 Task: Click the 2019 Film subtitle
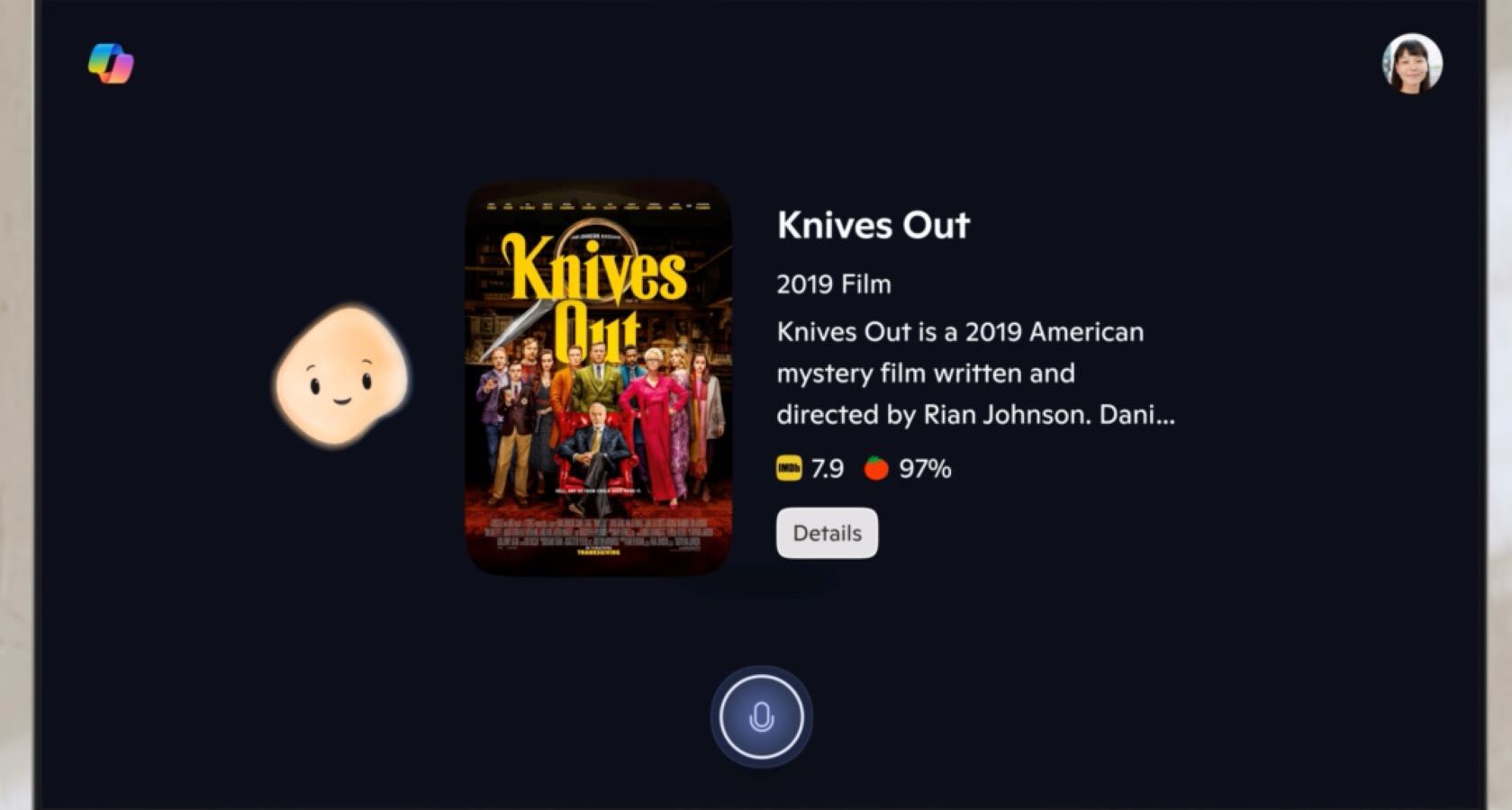coord(834,284)
